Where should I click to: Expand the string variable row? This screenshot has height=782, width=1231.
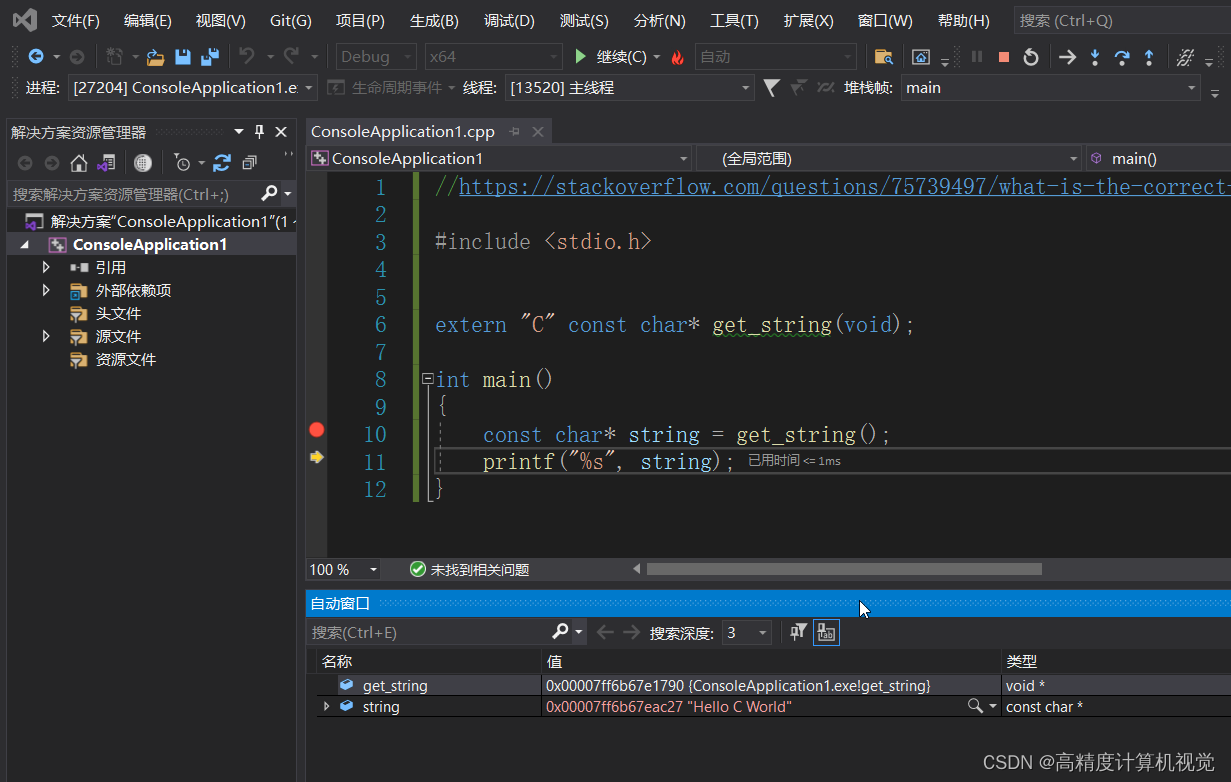pyautogui.click(x=326, y=706)
